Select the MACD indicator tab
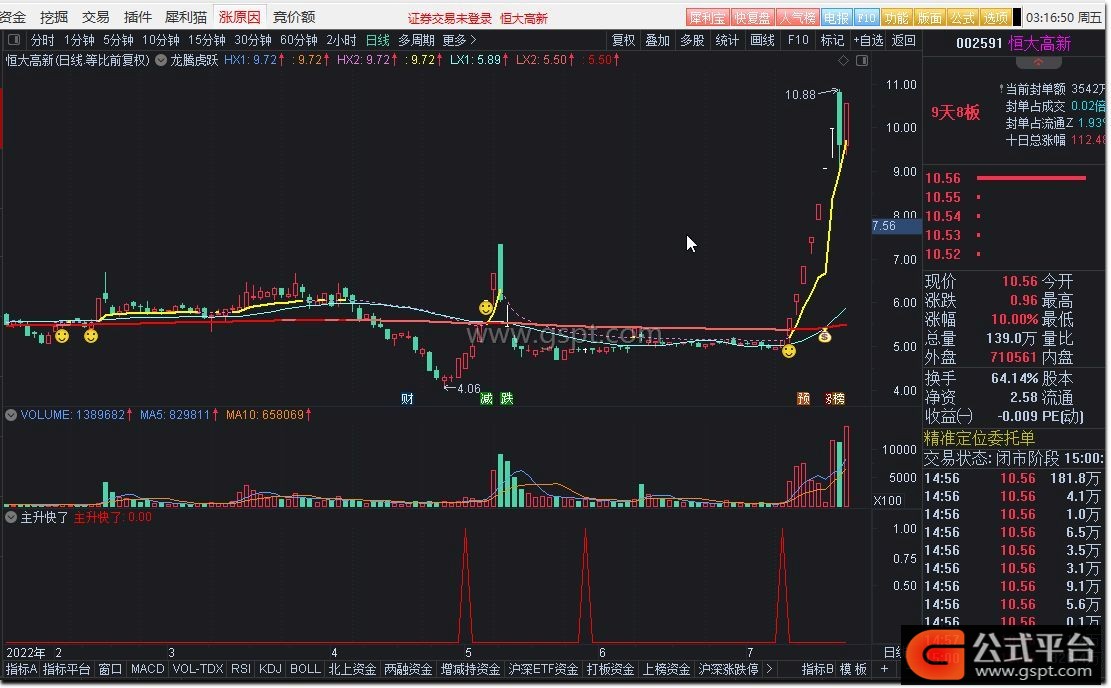This screenshot has width=1111, height=688. coord(147,669)
